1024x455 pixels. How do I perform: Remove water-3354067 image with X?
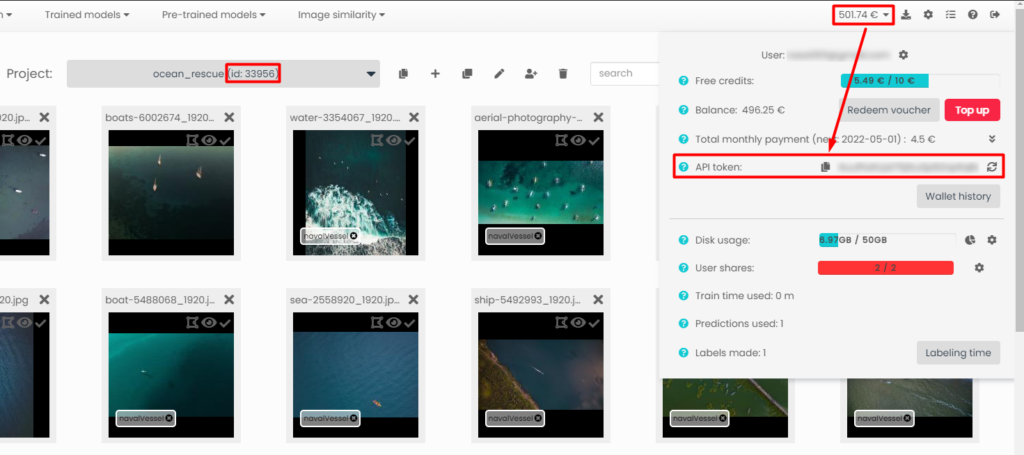tap(414, 117)
